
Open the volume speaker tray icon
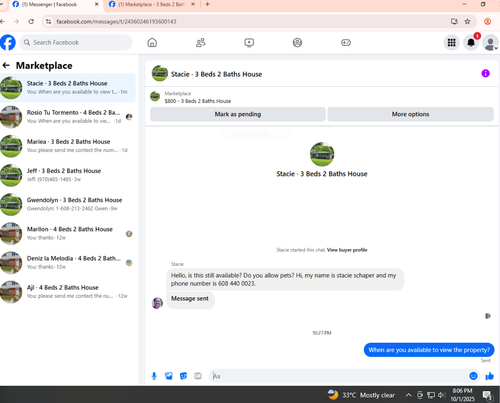pyautogui.click(x=442, y=395)
